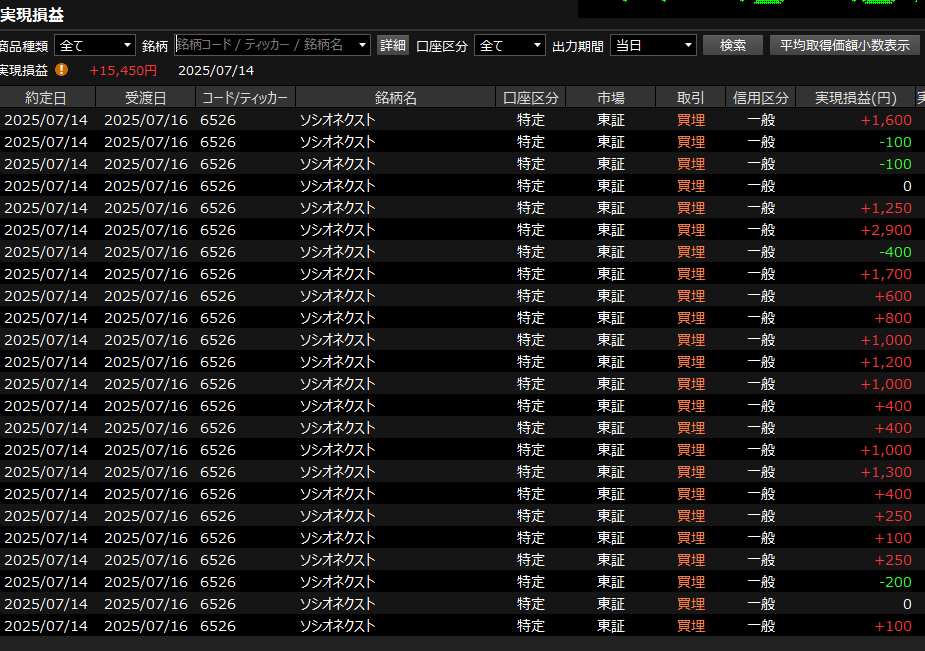Click 約定日 2025/07/14 in the +1,200 row
925x651 pixels.
point(46,362)
